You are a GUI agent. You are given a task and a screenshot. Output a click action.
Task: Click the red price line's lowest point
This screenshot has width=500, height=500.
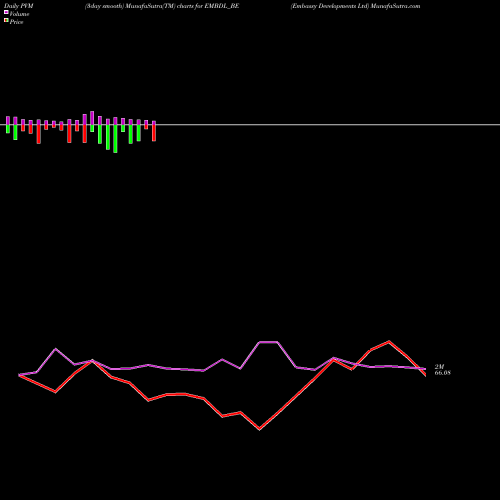pyautogui.click(x=260, y=429)
